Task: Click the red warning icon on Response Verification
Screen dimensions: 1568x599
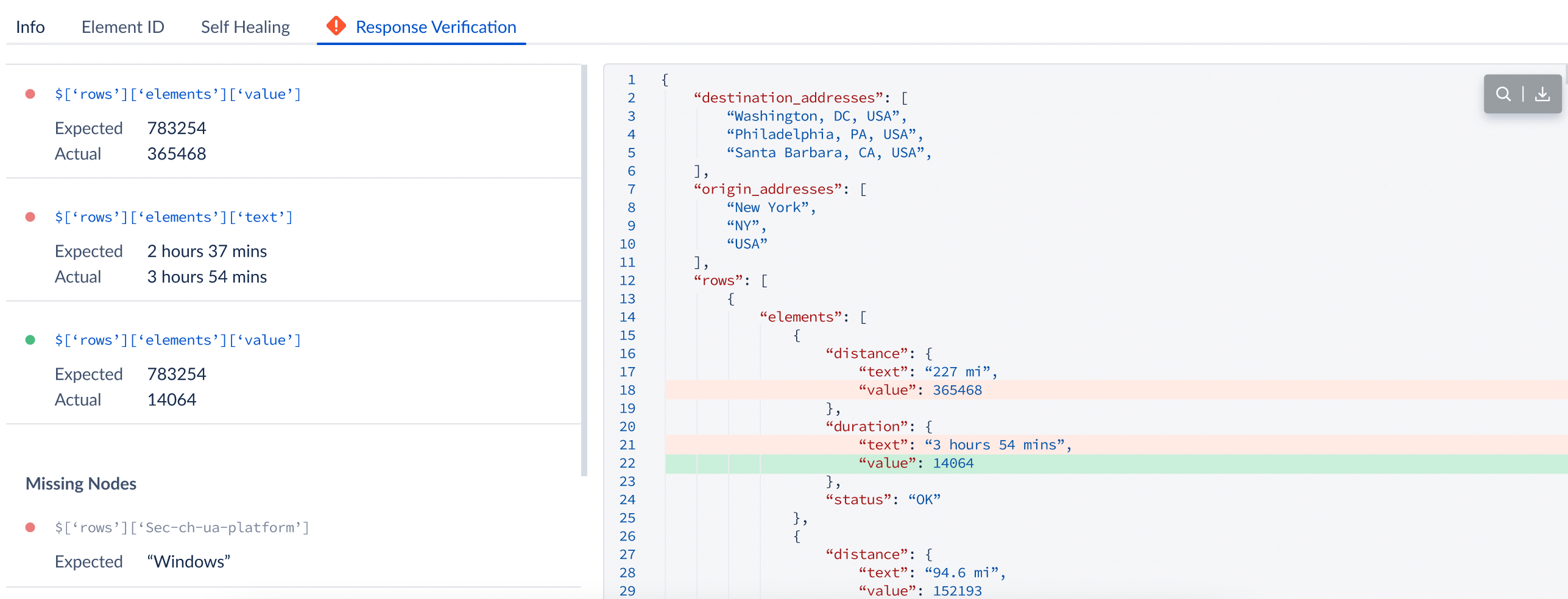Action: (336, 26)
